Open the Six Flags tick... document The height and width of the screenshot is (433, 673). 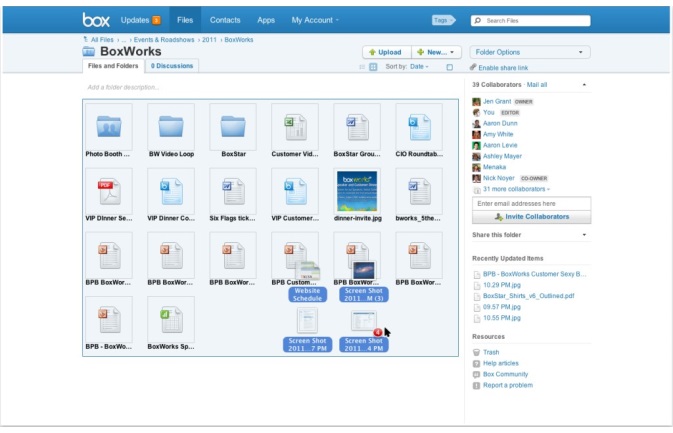[233, 191]
